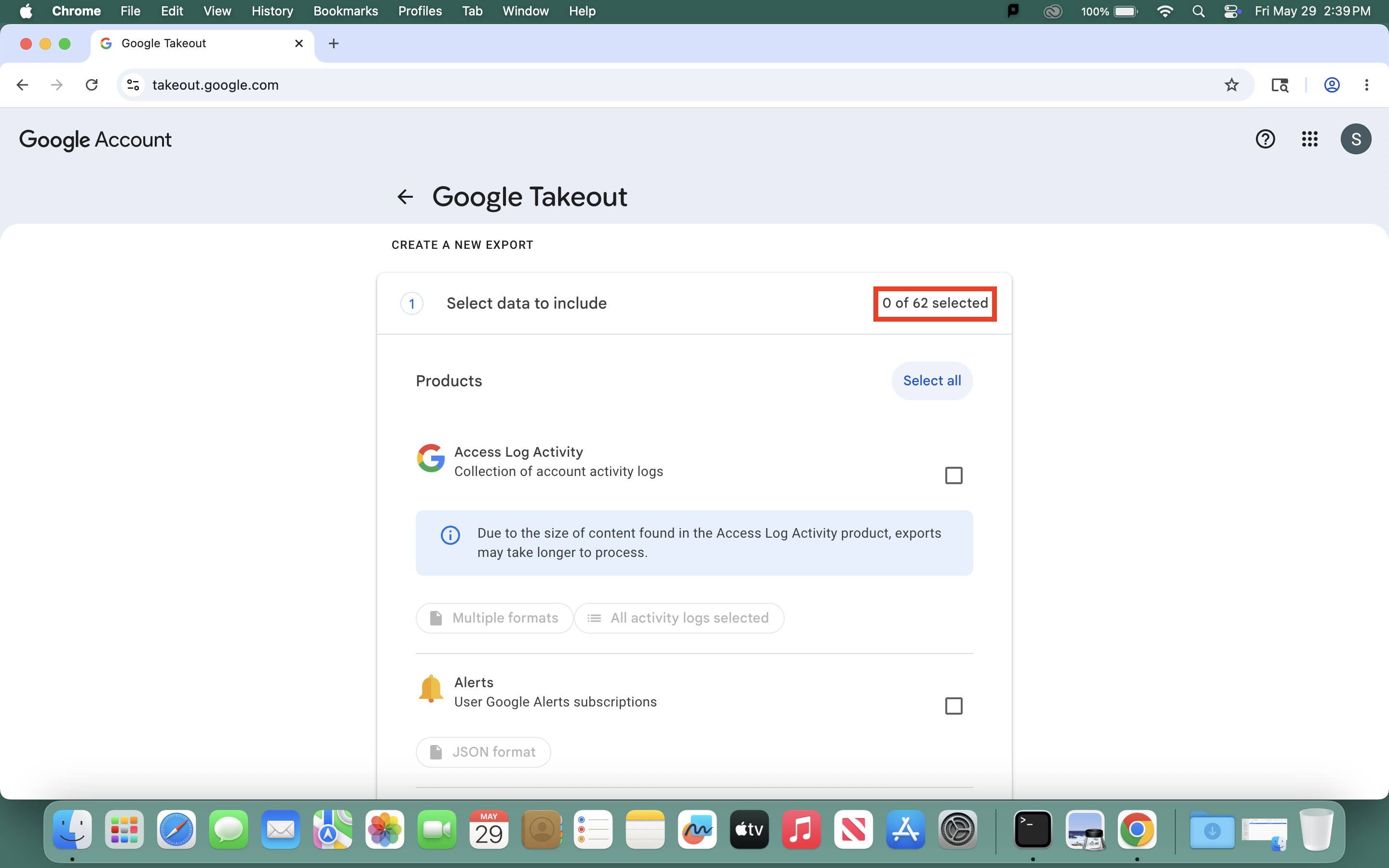Open System Settings from the Dock
Image resolution: width=1389 pixels, height=868 pixels.
(x=957, y=829)
